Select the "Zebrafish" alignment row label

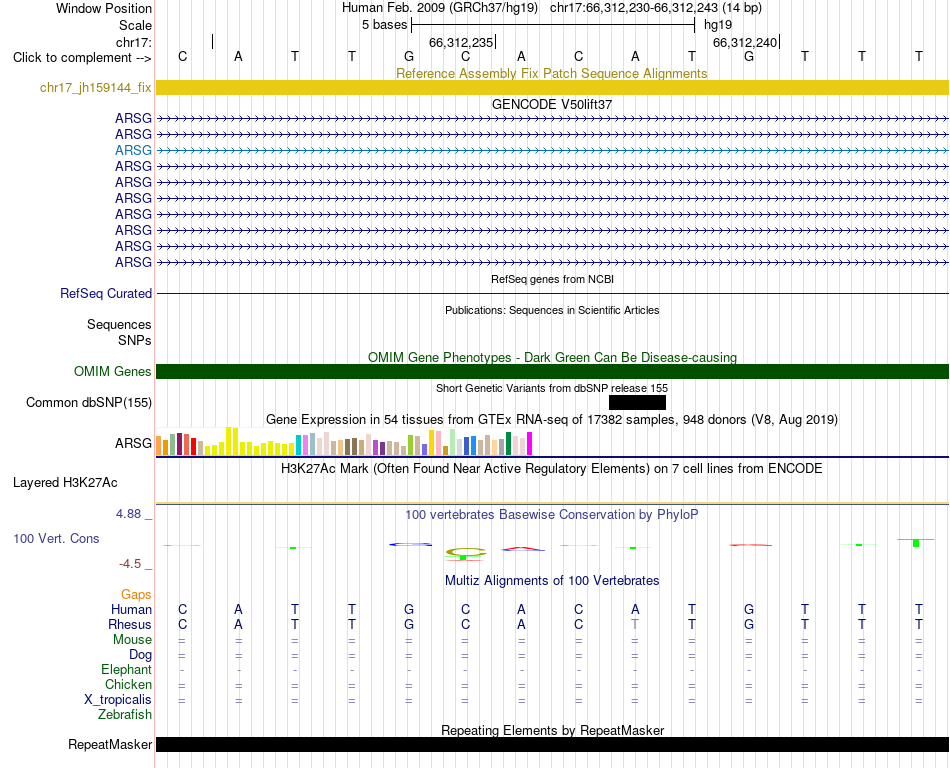pyautogui.click(x=125, y=715)
